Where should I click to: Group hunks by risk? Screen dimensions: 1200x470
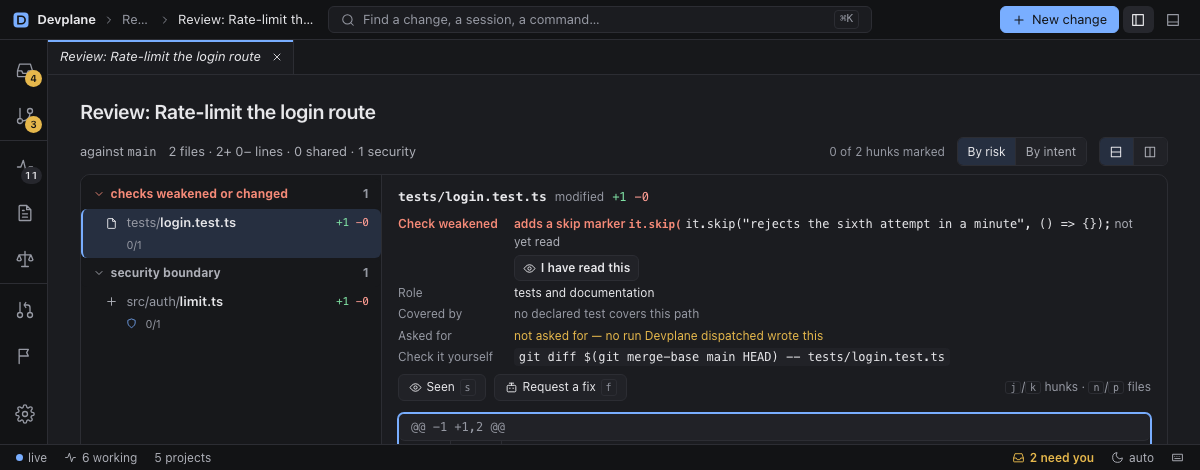(986, 152)
